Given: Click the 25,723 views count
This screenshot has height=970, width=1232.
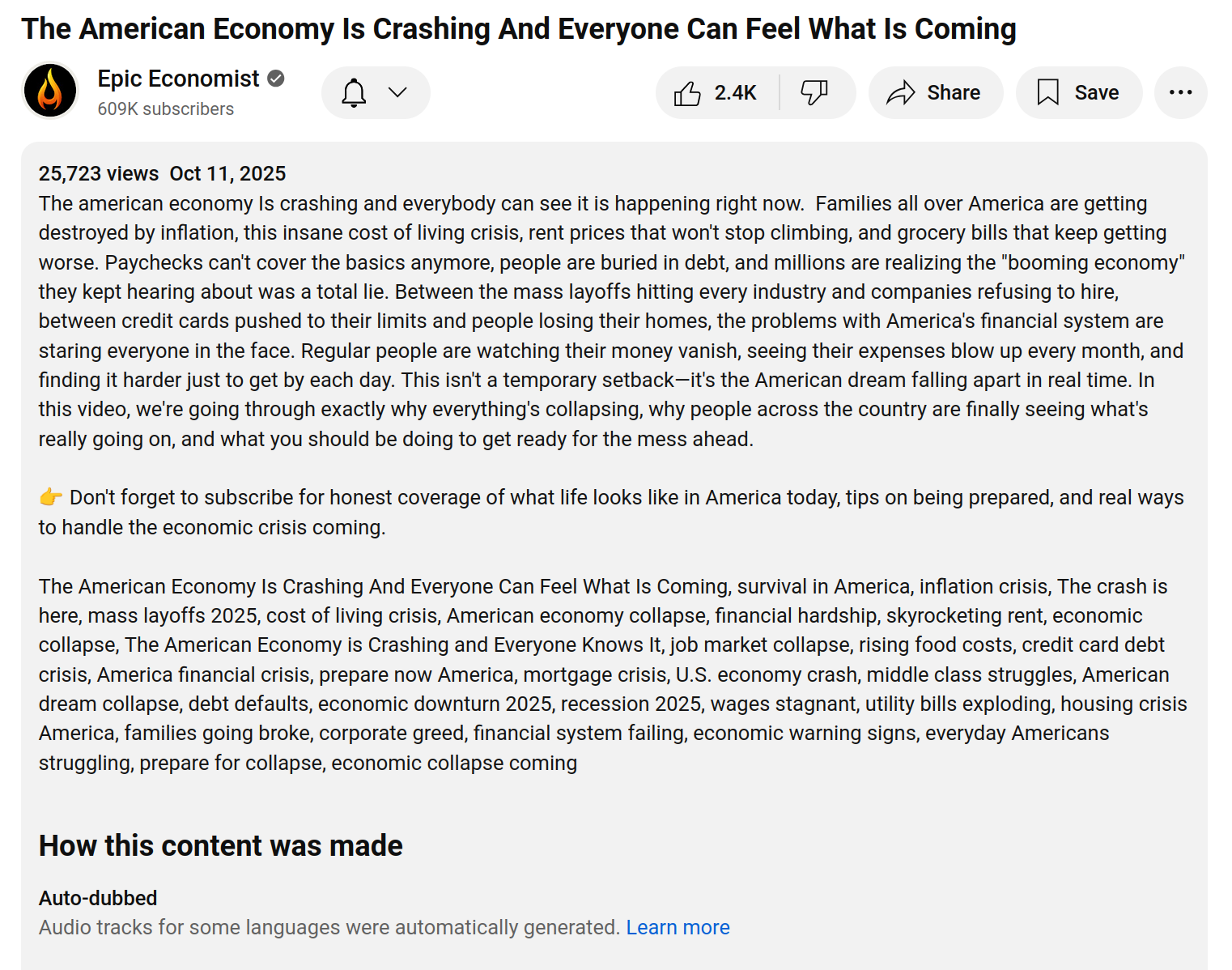Looking at the screenshot, I should pyautogui.click(x=99, y=173).
